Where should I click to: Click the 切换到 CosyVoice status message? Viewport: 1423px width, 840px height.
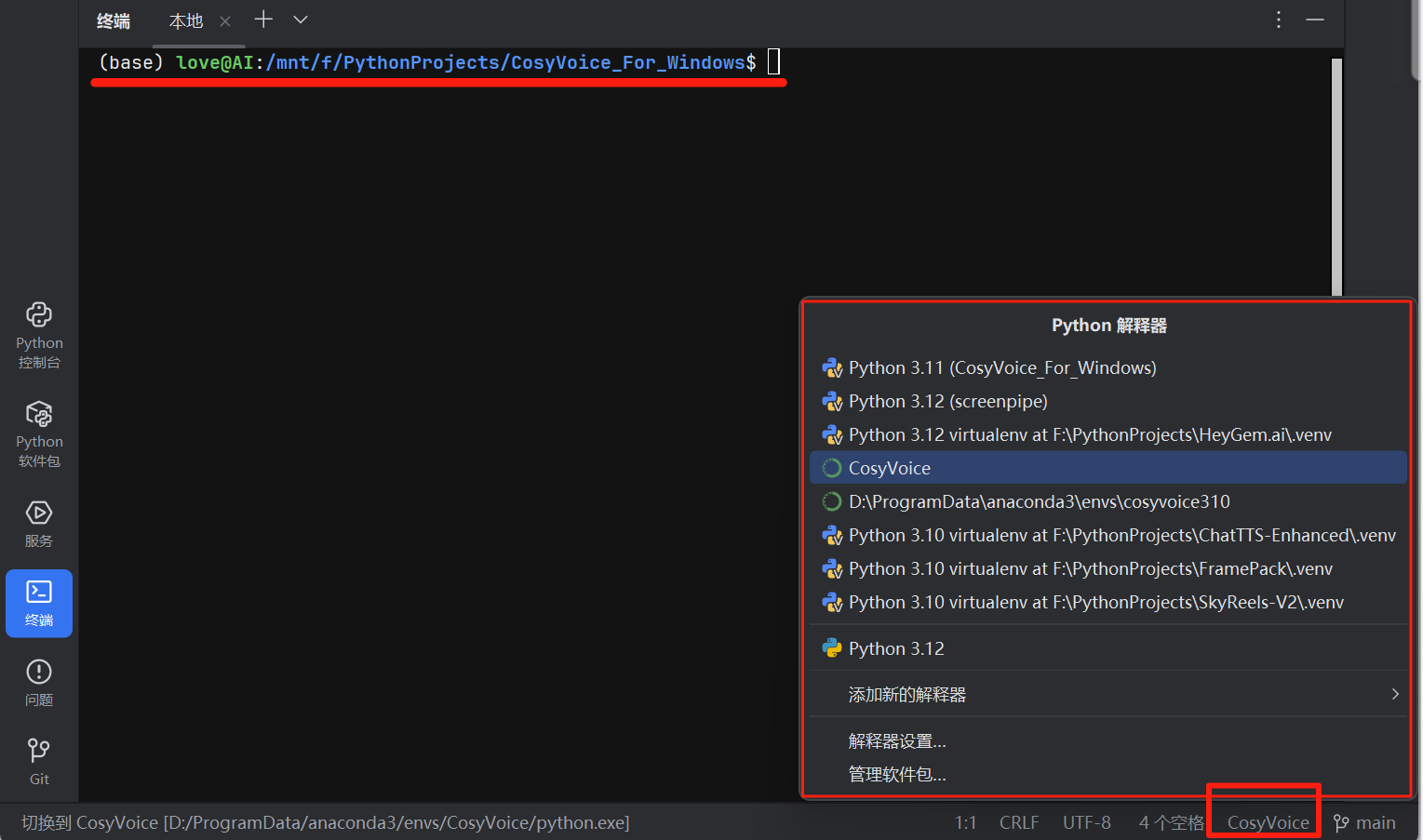point(326,822)
